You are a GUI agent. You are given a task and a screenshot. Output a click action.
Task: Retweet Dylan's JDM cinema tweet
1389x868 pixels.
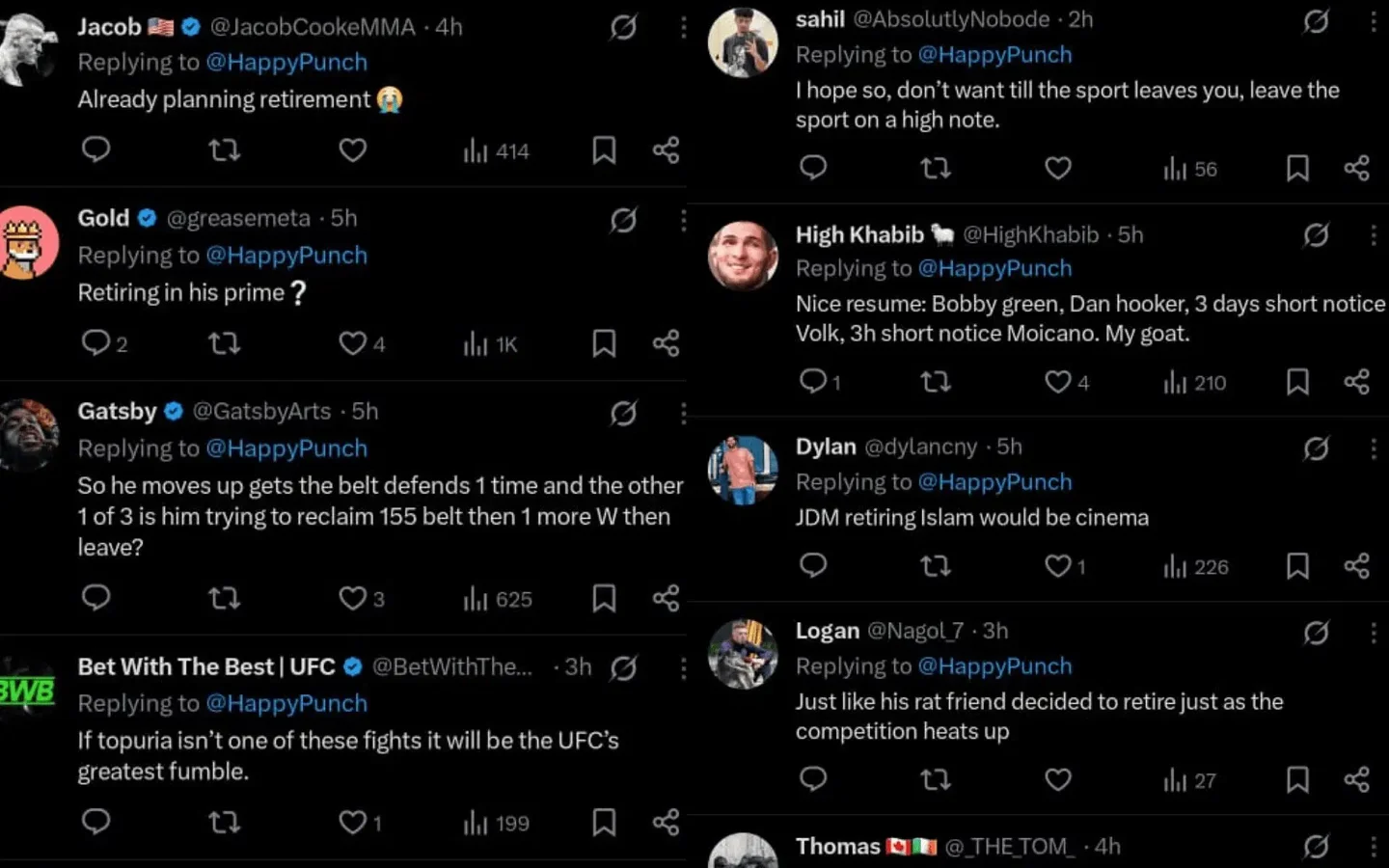click(935, 565)
